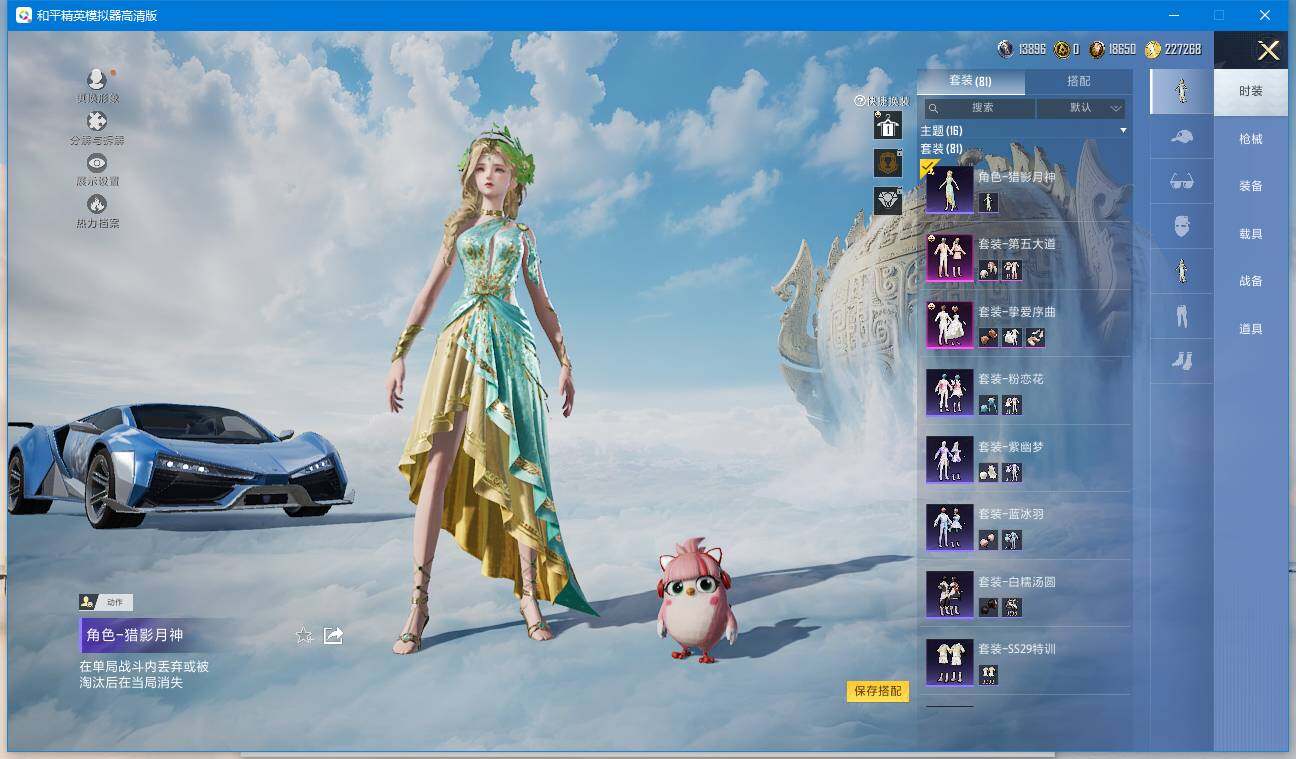Select the 套装-第五大道 outfit thumbnail
The width and height of the screenshot is (1296, 759).
tap(949, 258)
